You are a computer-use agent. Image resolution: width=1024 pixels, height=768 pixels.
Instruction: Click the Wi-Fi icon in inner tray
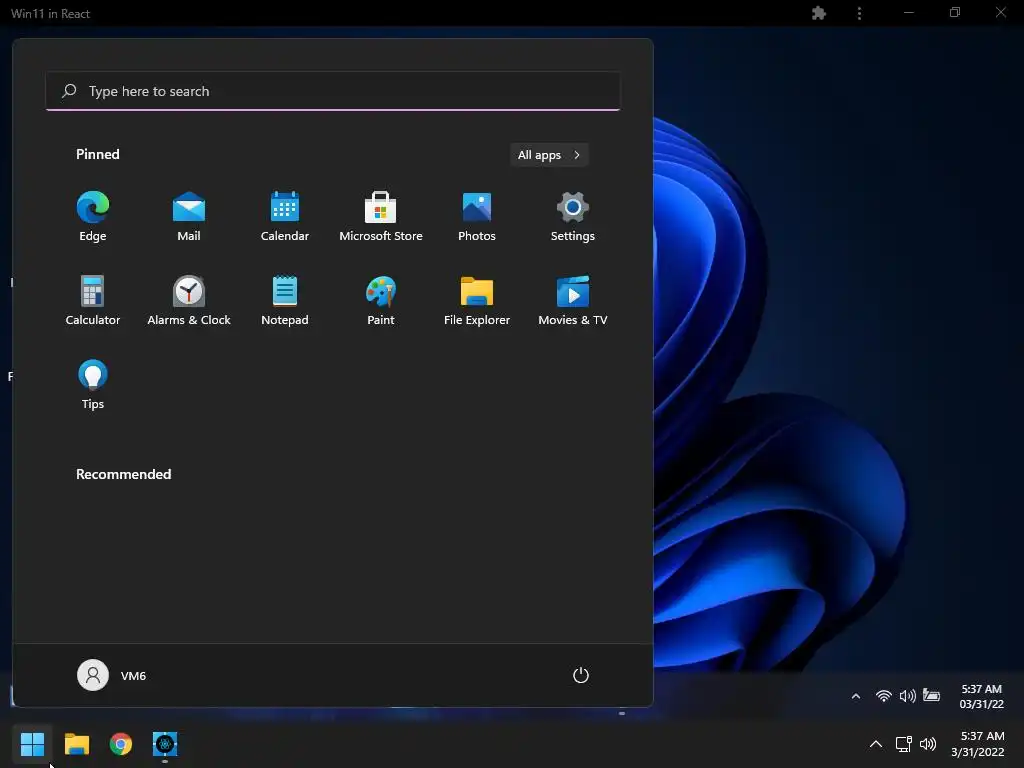point(884,696)
